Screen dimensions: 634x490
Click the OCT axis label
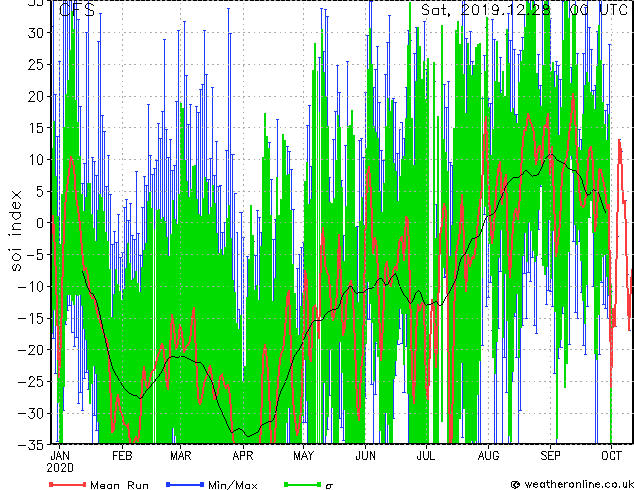pyautogui.click(x=611, y=456)
